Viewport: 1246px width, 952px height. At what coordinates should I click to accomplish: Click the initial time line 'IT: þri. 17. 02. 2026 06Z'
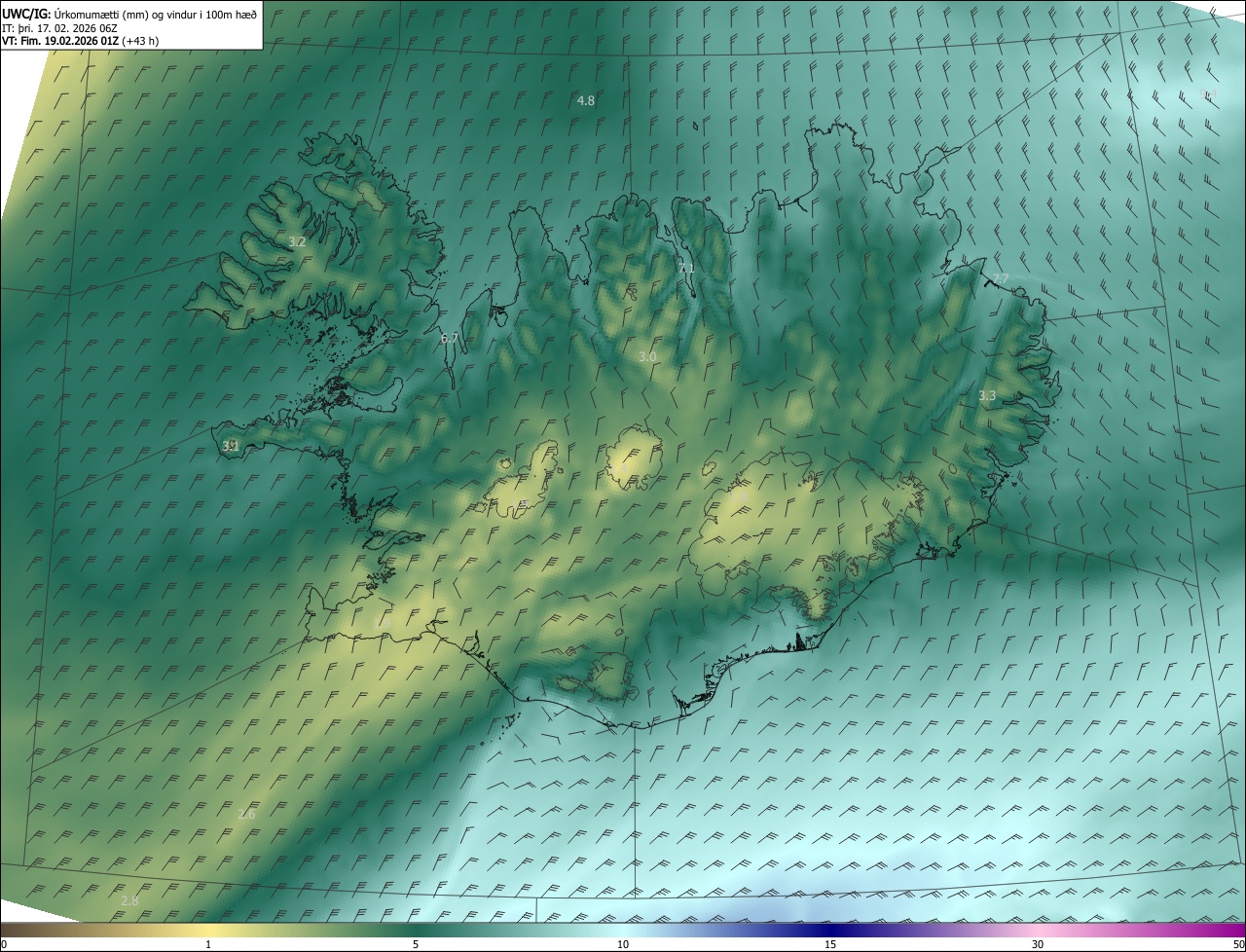click(x=60, y=27)
